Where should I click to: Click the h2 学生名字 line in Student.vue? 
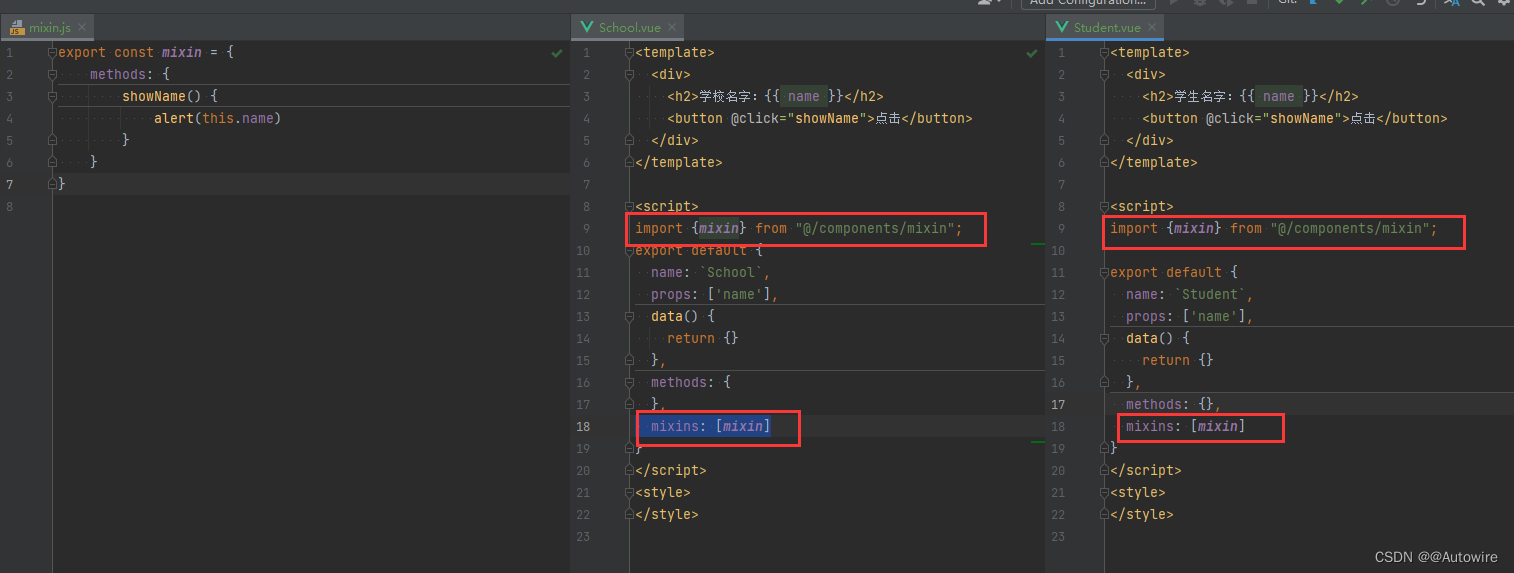pyautogui.click(x=1250, y=96)
